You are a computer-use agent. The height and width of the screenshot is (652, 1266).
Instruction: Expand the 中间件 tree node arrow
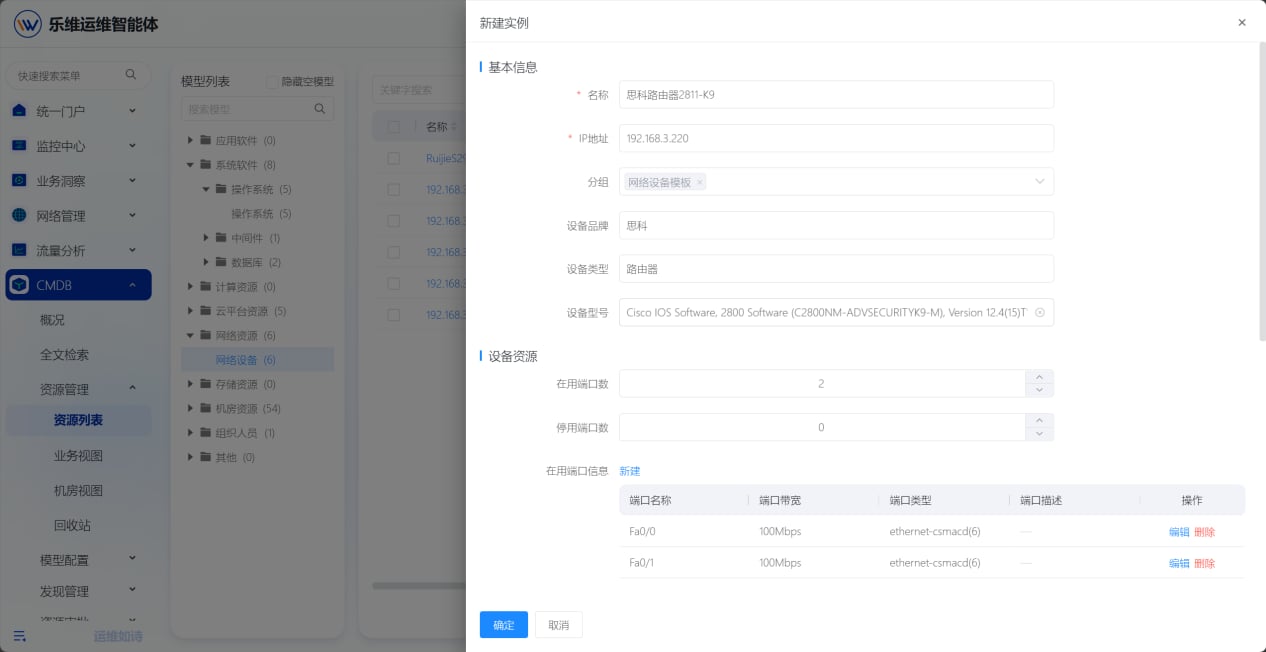206,238
